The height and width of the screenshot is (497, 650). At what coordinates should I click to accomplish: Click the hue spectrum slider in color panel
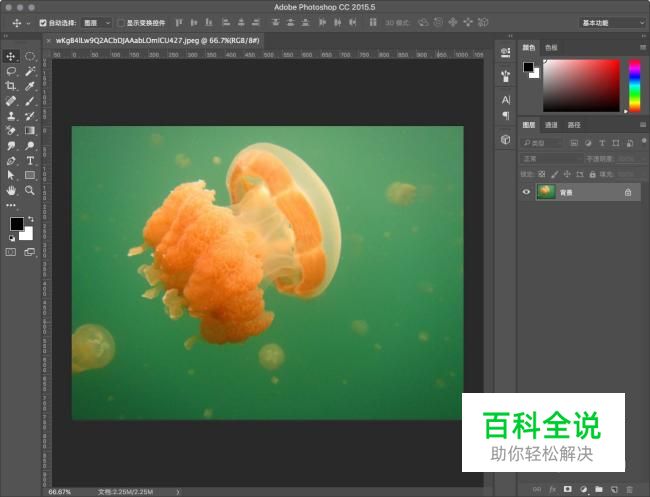point(634,85)
